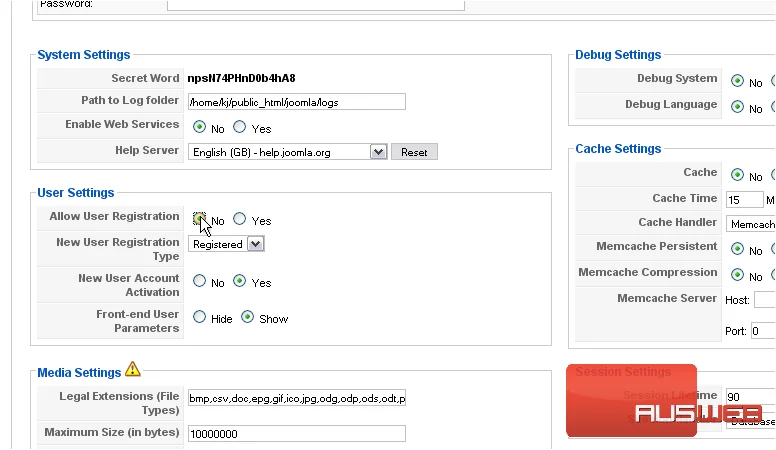Click the Debug Settings heading

[x=618, y=54]
